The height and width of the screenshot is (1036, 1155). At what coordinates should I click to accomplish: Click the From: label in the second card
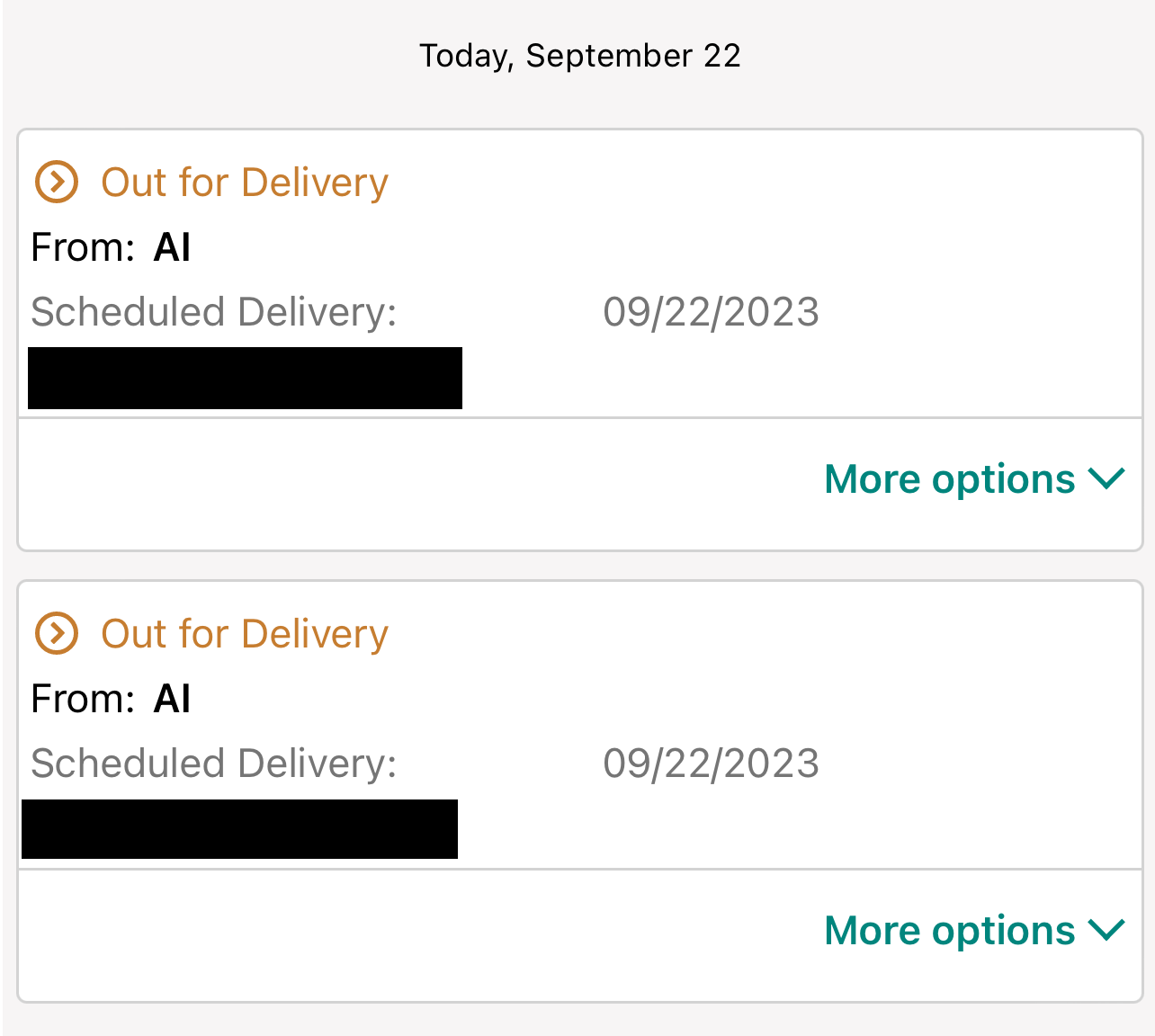click(83, 699)
